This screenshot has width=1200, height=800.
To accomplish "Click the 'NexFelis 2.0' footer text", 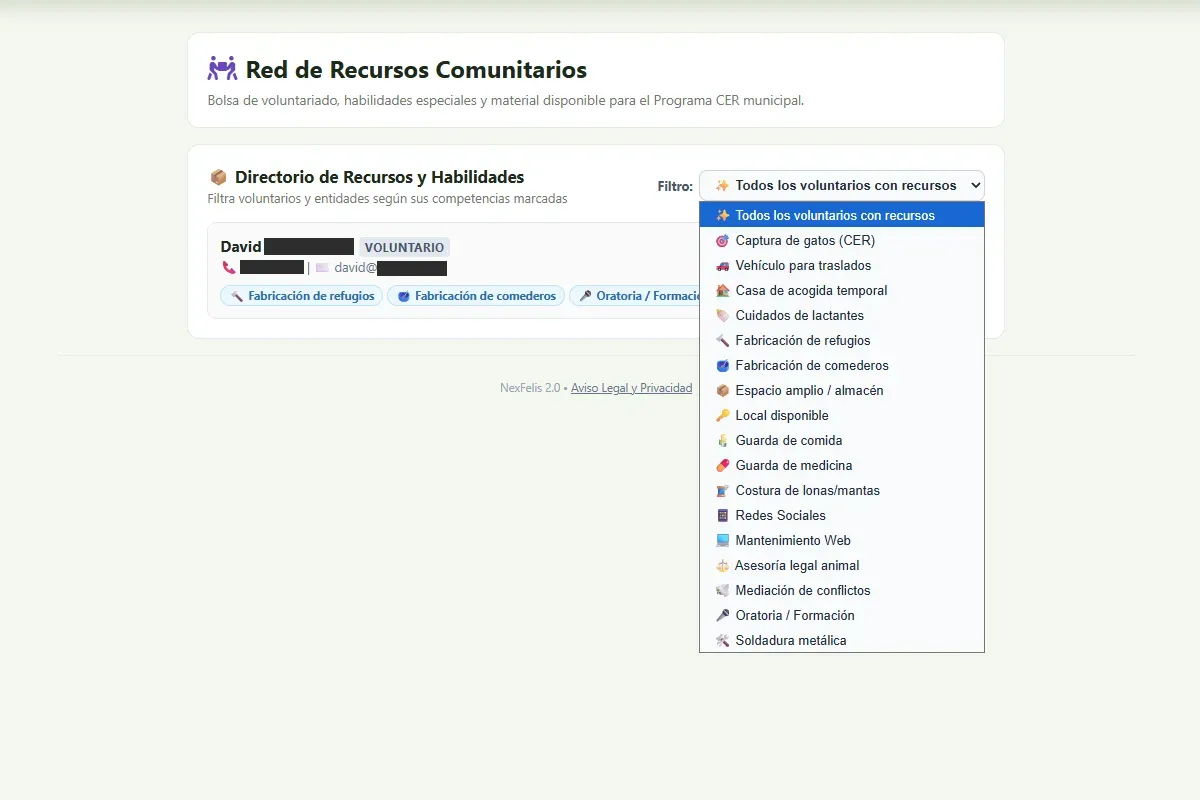I will click(530, 388).
